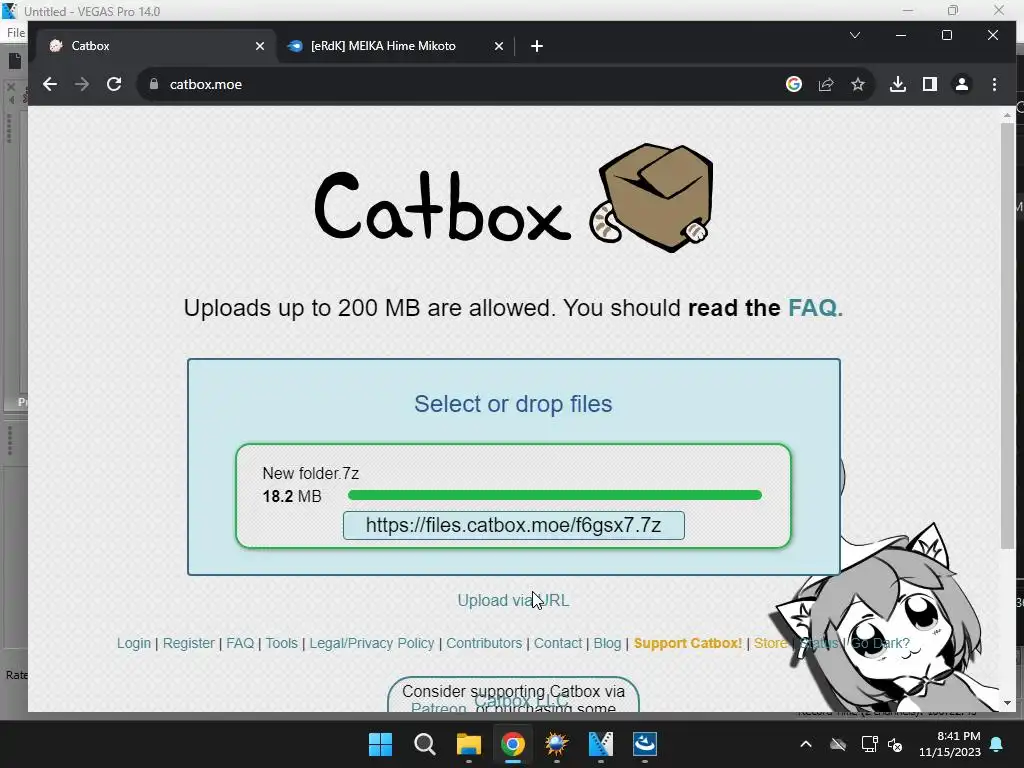Open Upload via URL link
Image resolution: width=1024 pixels, height=768 pixels.
513,600
